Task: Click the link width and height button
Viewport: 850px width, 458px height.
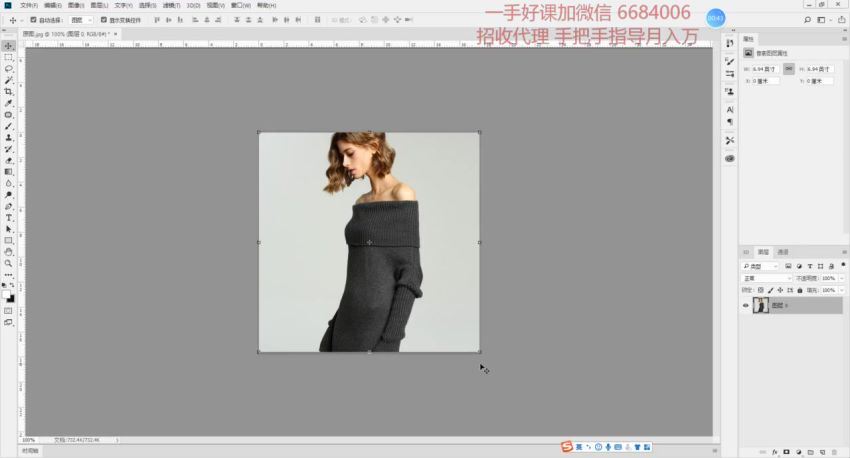Action: point(788,69)
